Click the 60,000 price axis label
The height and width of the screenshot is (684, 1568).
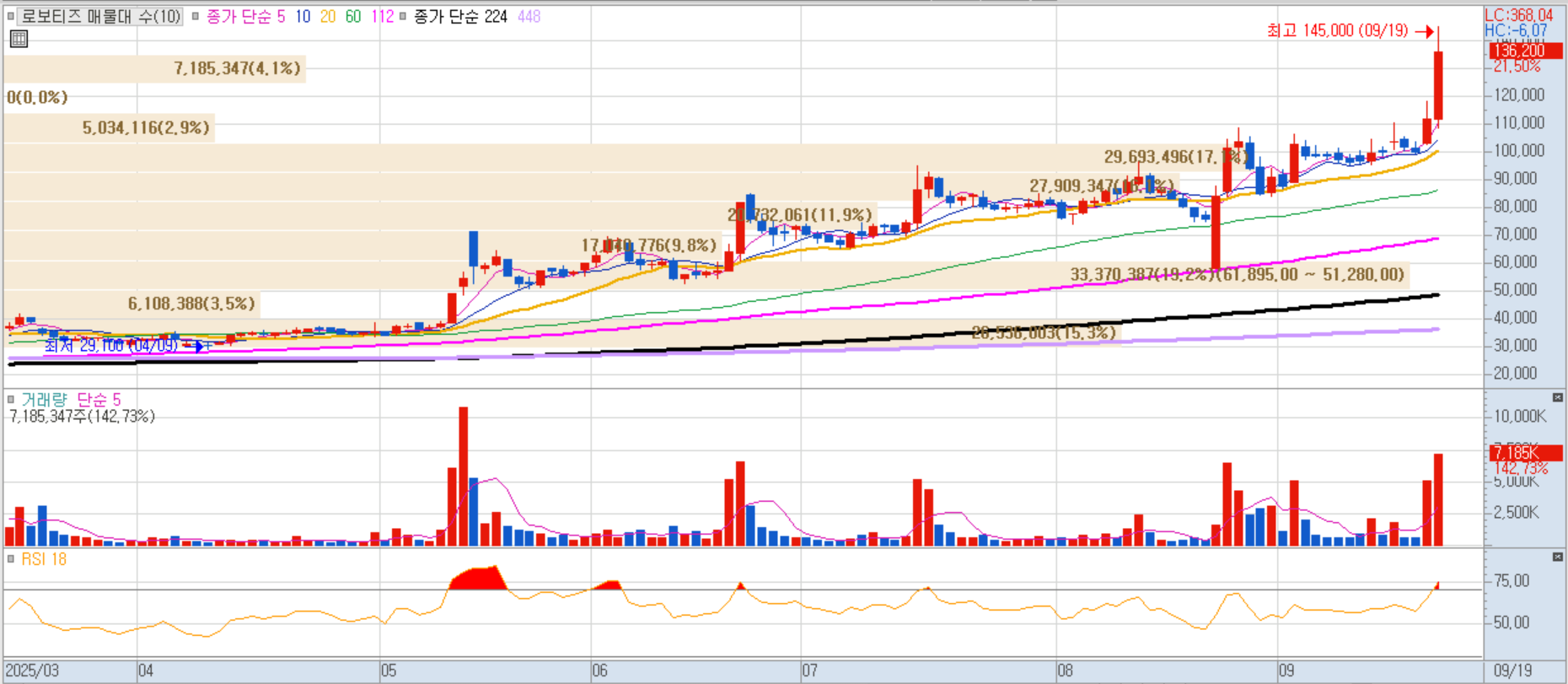[1516, 261]
